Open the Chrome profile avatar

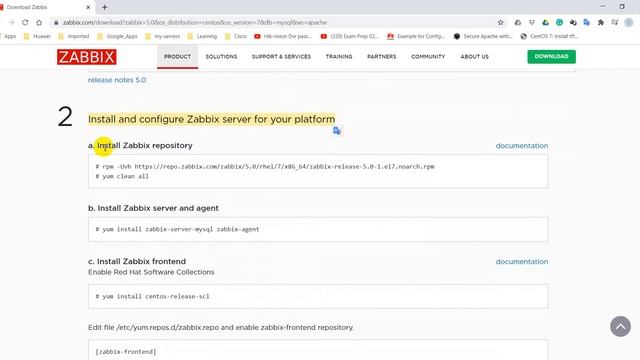pos(629,22)
